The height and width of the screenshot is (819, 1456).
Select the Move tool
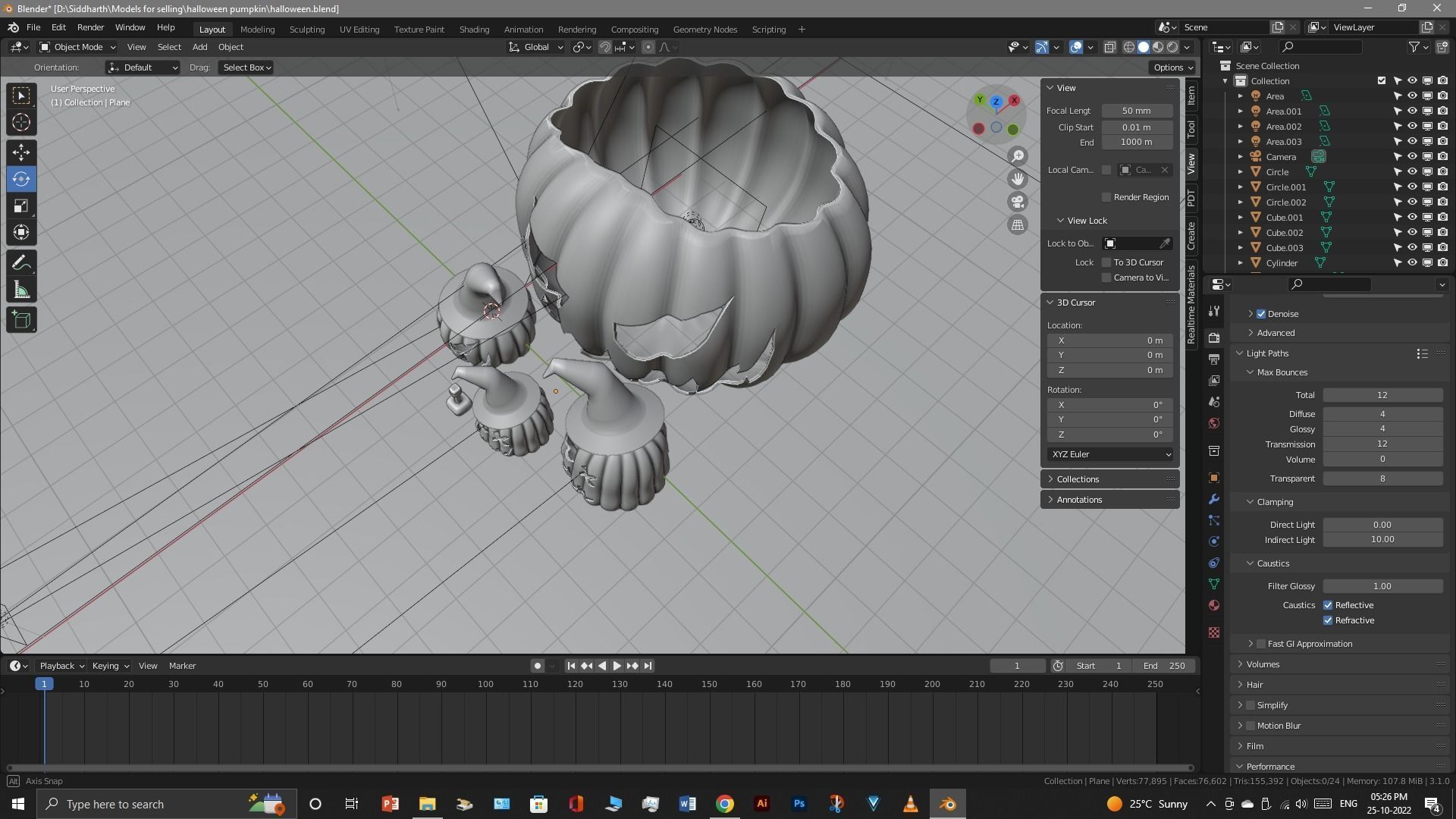coord(21,152)
